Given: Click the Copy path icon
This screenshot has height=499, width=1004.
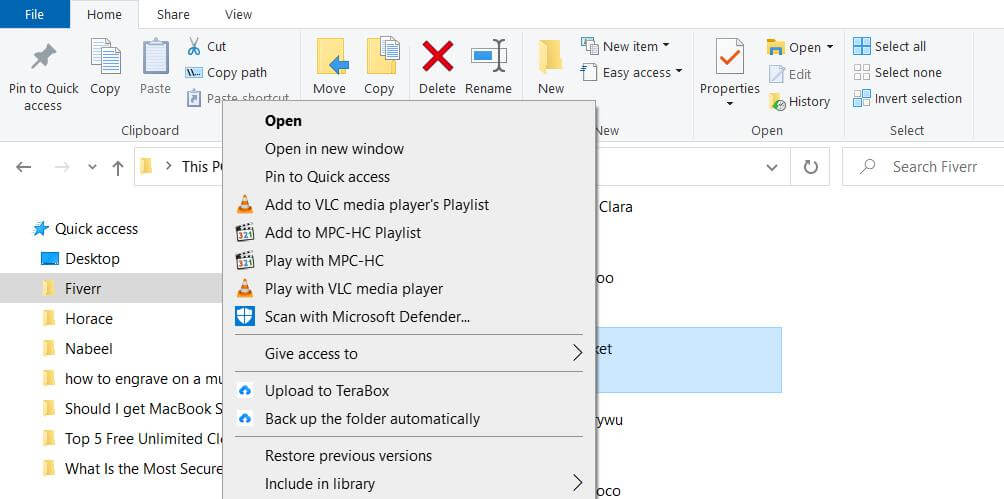Looking at the screenshot, I should point(193,72).
